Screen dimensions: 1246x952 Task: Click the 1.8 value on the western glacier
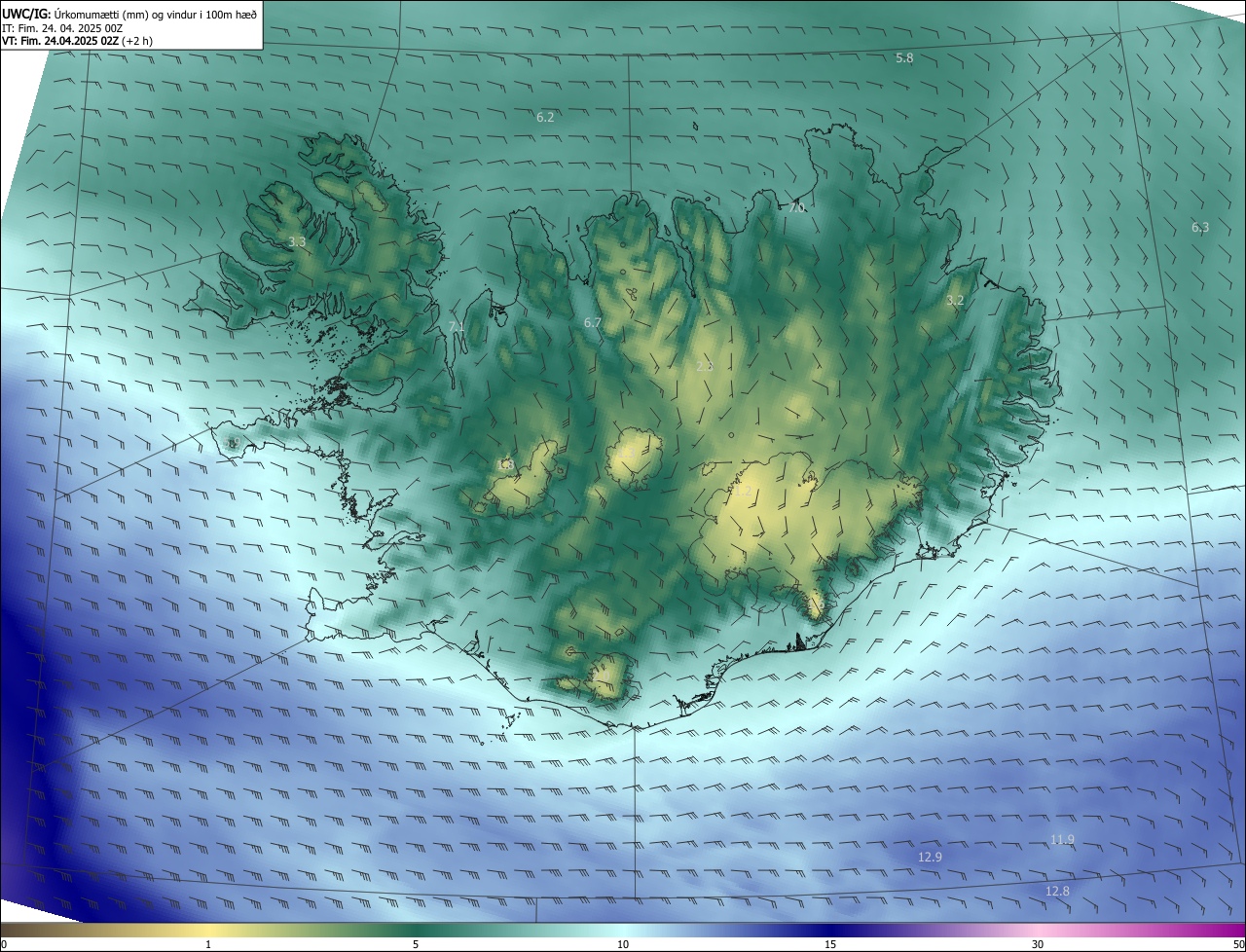505,465
